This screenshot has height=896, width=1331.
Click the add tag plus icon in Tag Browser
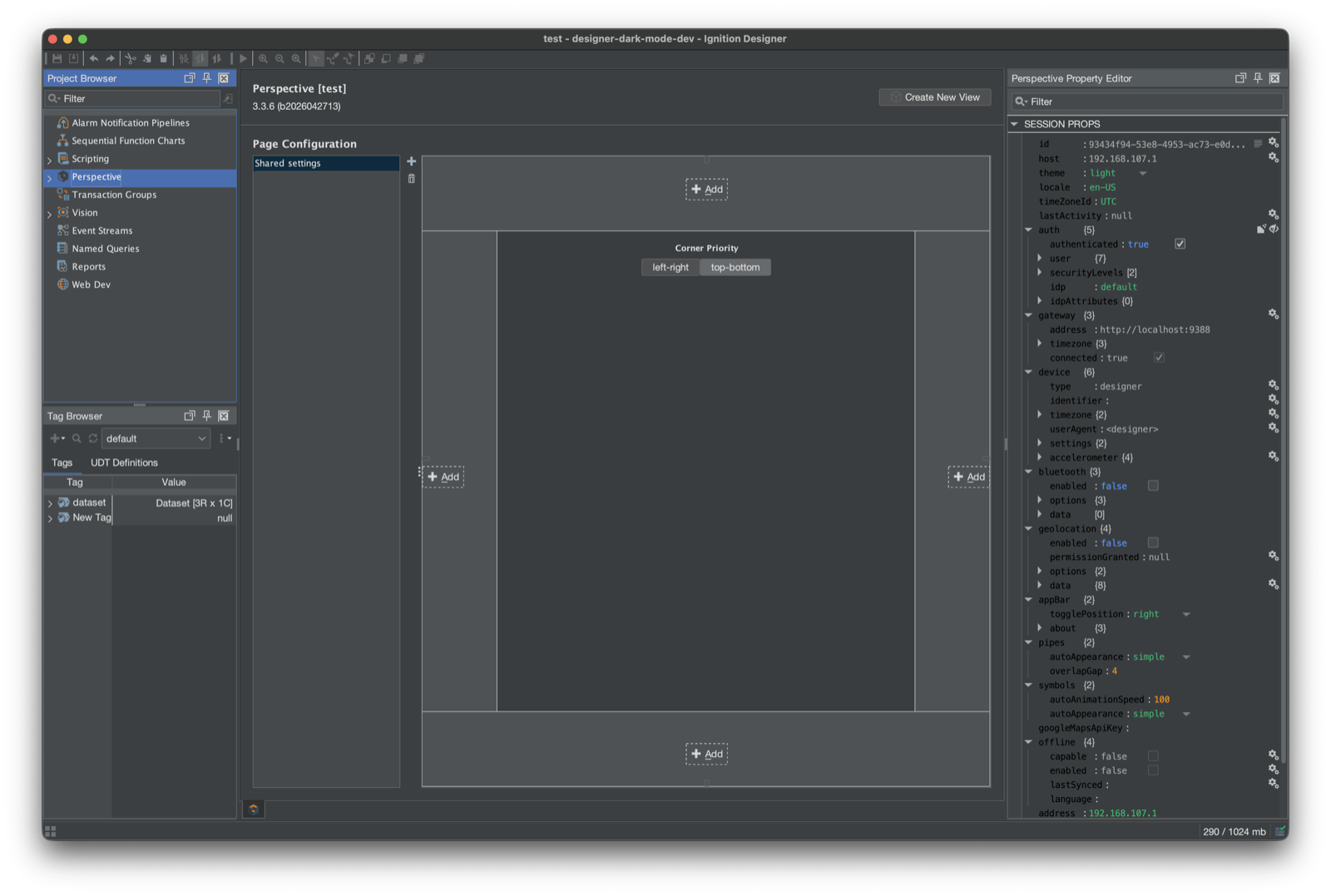click(x=57, y=438)
